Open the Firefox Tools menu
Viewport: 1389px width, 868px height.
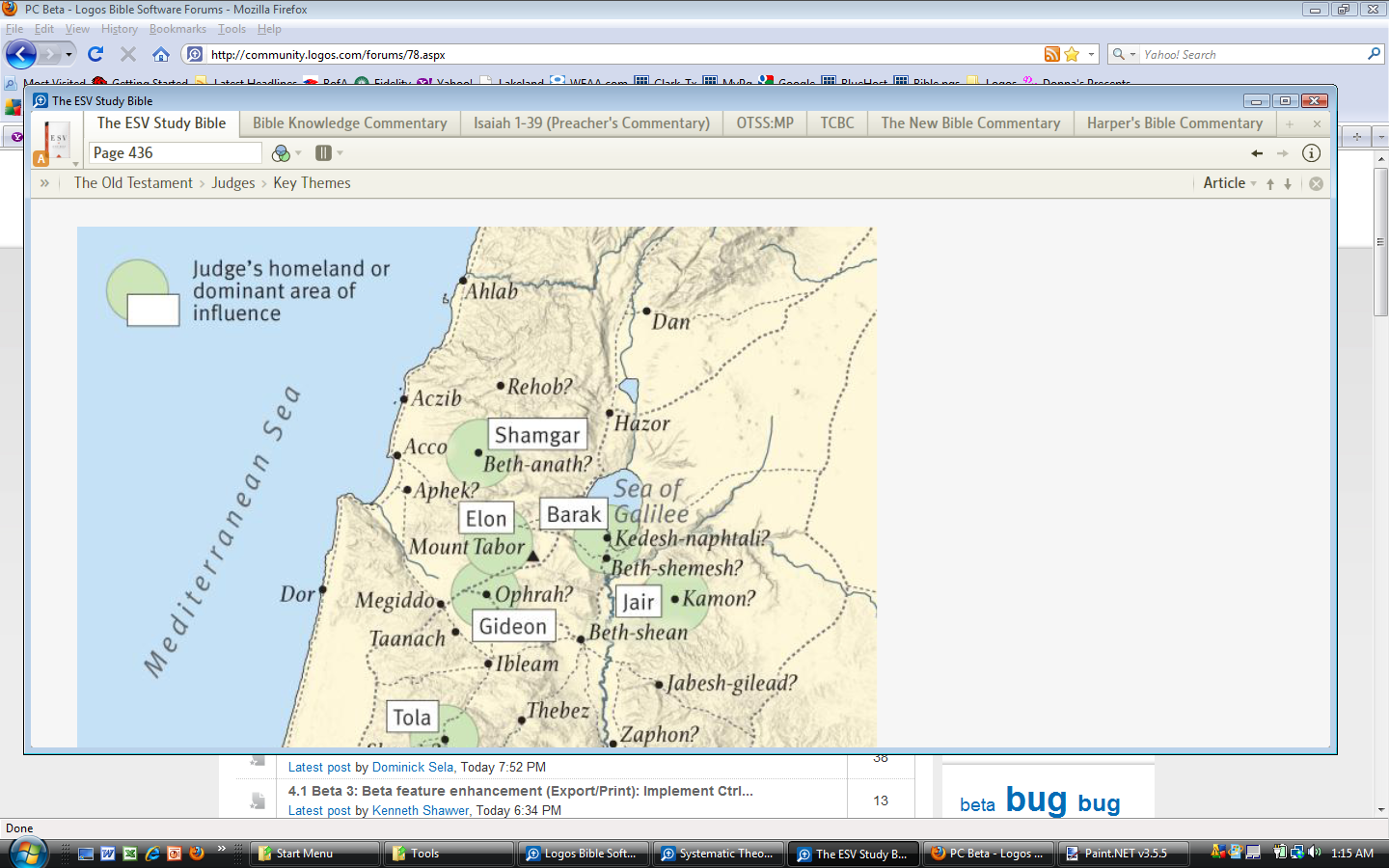click(x=231, y=29)
